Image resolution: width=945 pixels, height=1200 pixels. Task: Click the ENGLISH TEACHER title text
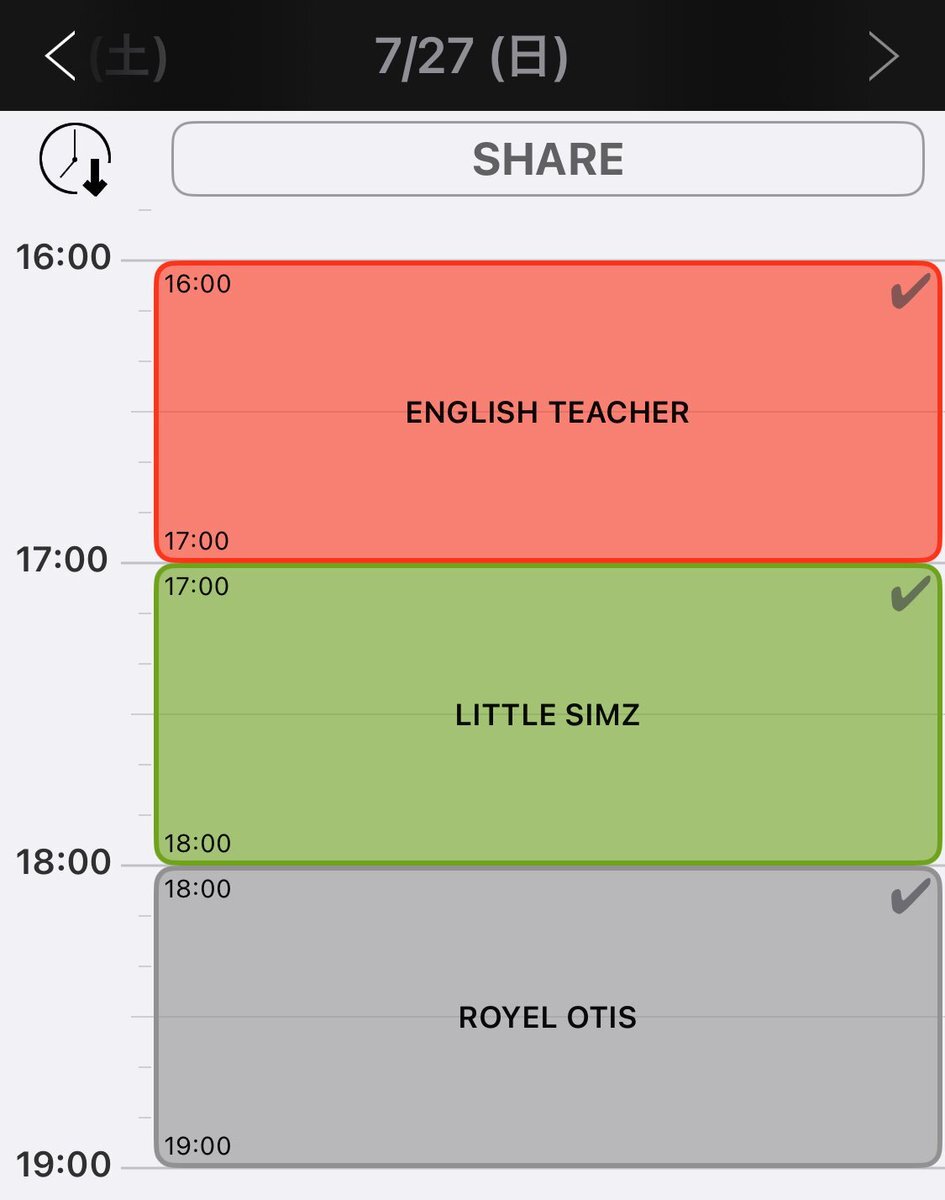[548, 412]
